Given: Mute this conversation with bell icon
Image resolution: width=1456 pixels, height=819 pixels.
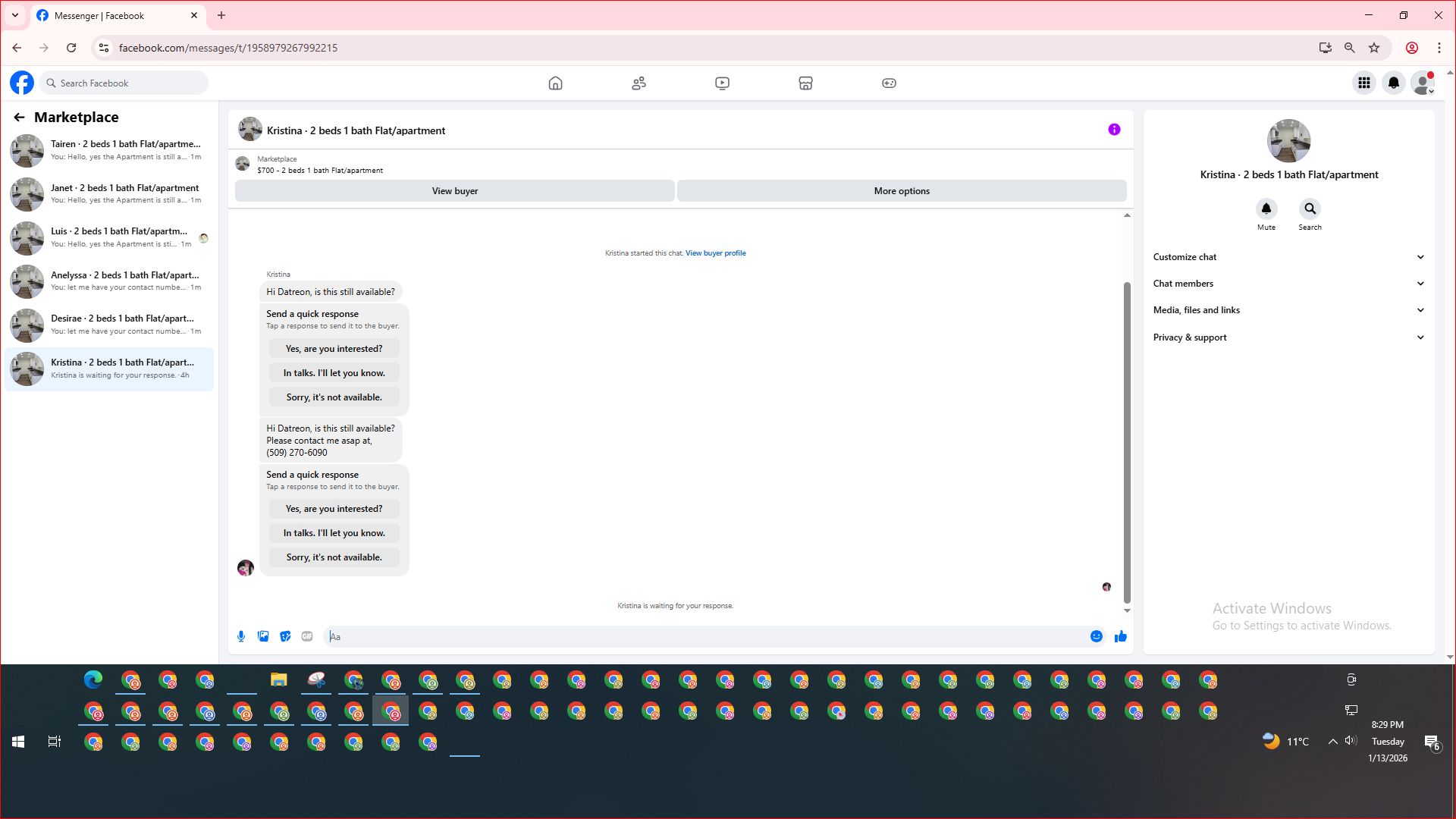Looking at the screenshot, I should coord(1266,209).
